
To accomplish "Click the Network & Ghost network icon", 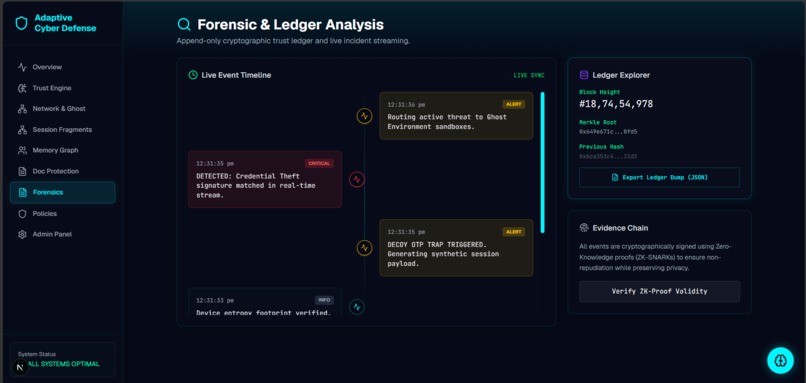I will coord(22,109).
